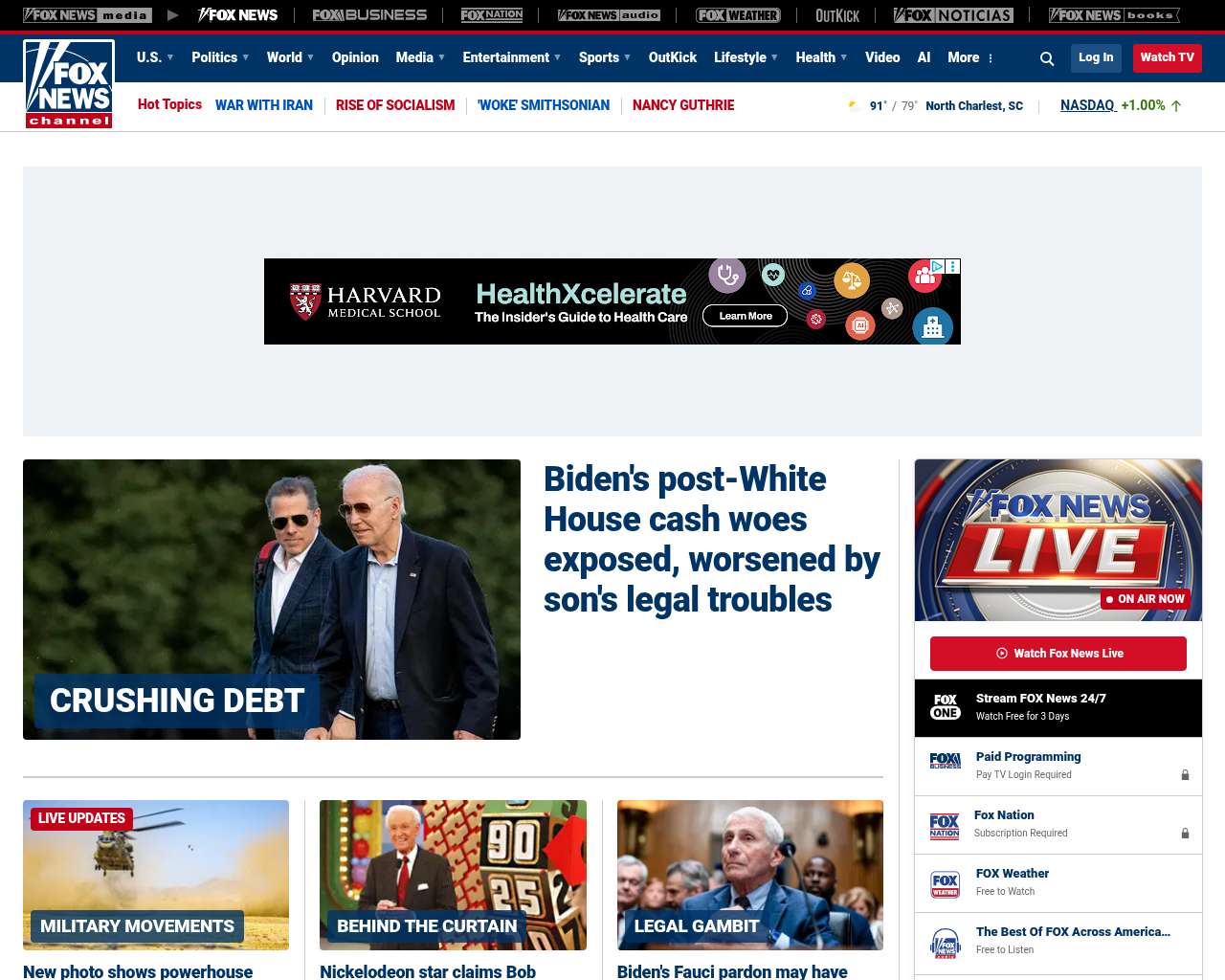Open the FOX Weather Free to Watch listing

click(x=1058, y=882)
